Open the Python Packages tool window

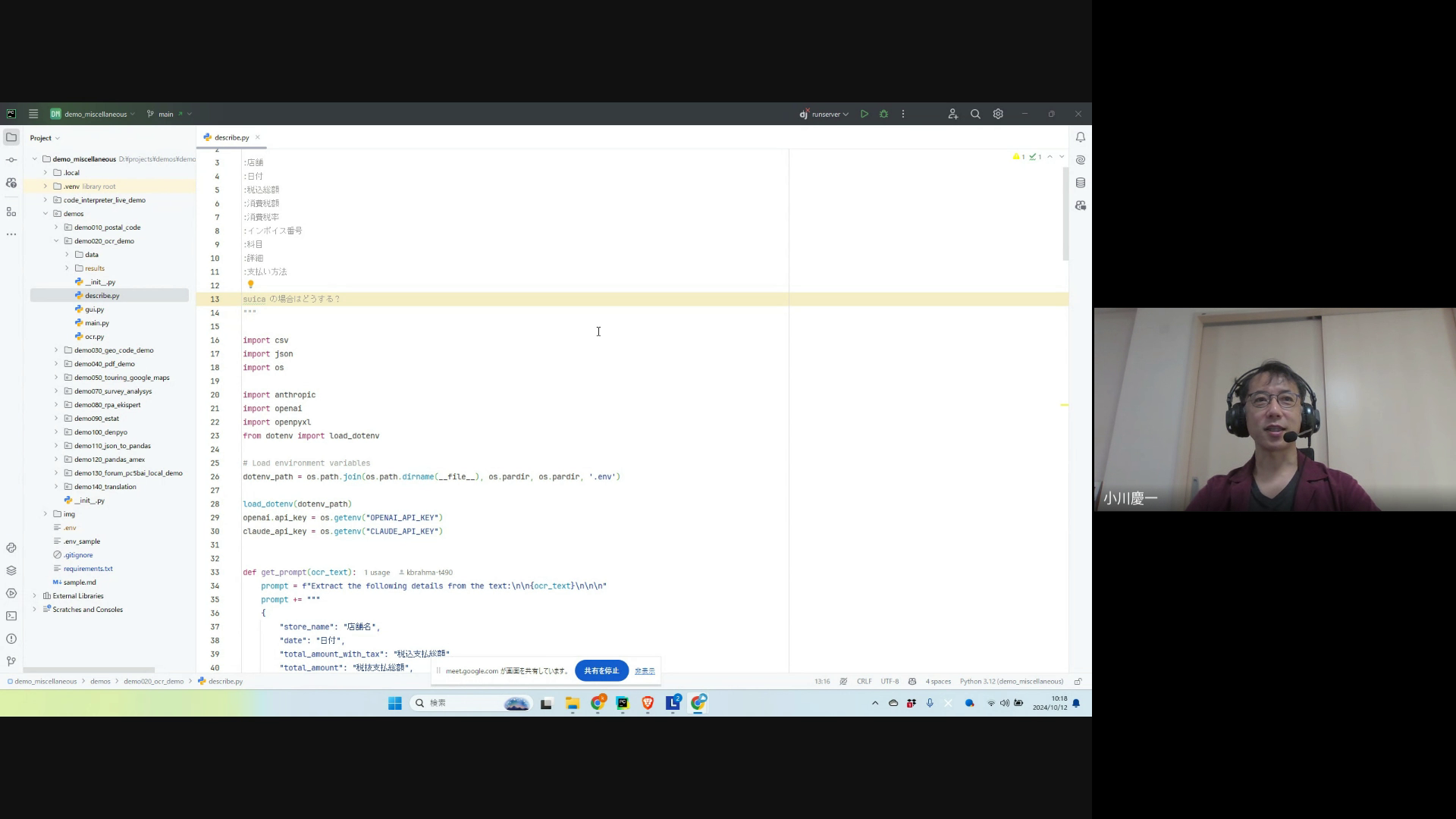click(11, 570)
